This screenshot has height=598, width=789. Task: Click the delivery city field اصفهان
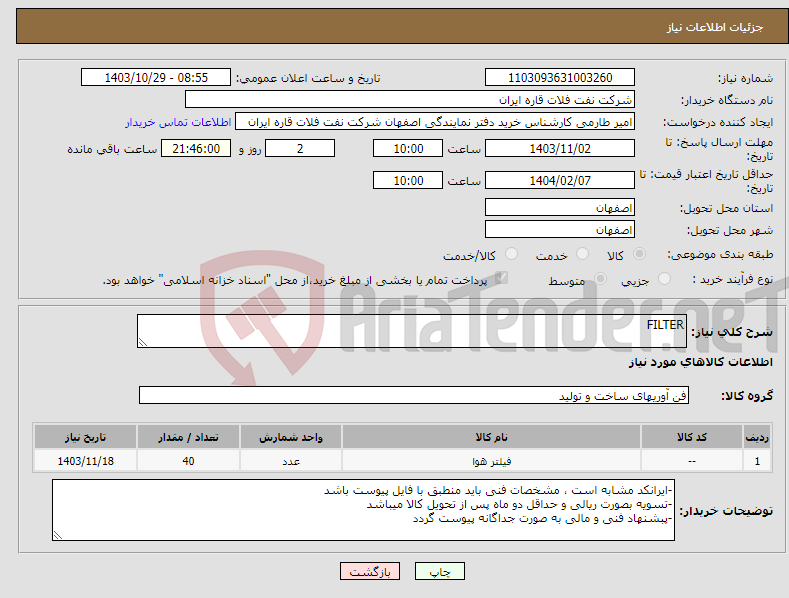coord(560,230)
